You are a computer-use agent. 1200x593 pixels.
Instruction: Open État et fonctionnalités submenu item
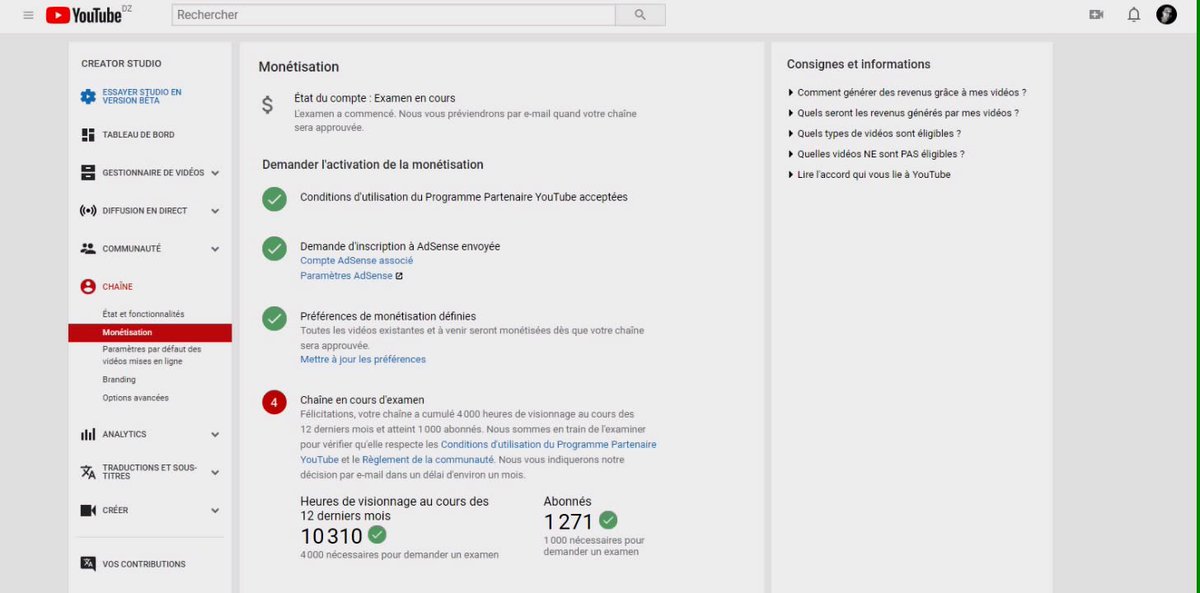tap(143, 314)
